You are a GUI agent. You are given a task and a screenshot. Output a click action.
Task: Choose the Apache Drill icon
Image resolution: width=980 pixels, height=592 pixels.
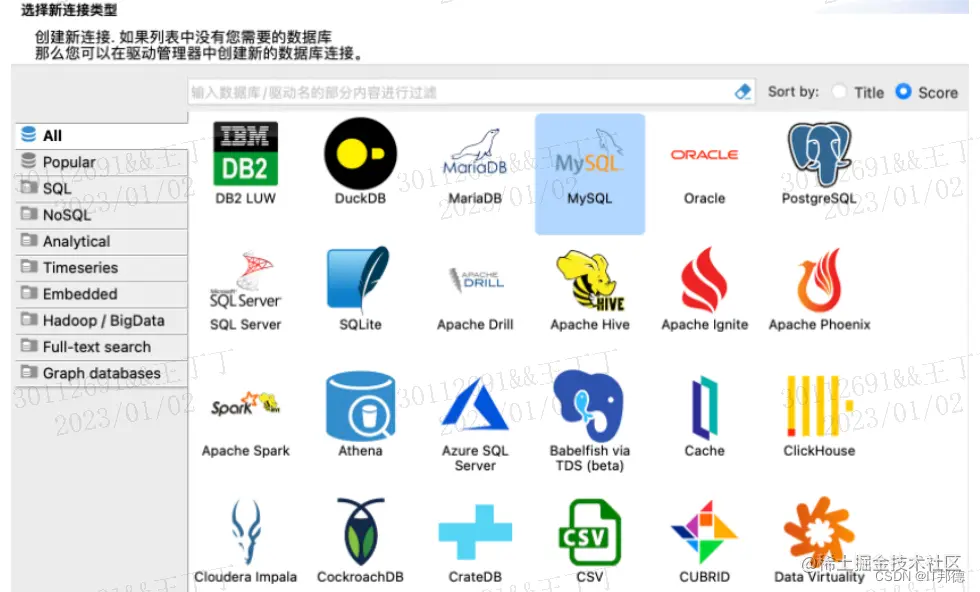(x=476, y=279)
